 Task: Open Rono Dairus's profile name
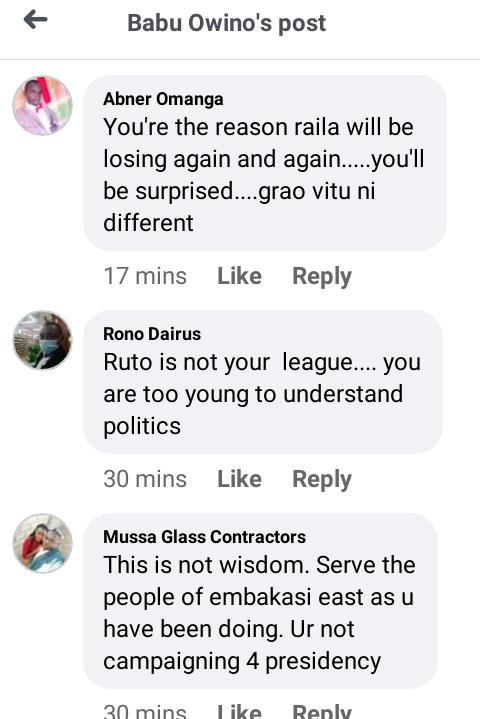pos(152,334)
